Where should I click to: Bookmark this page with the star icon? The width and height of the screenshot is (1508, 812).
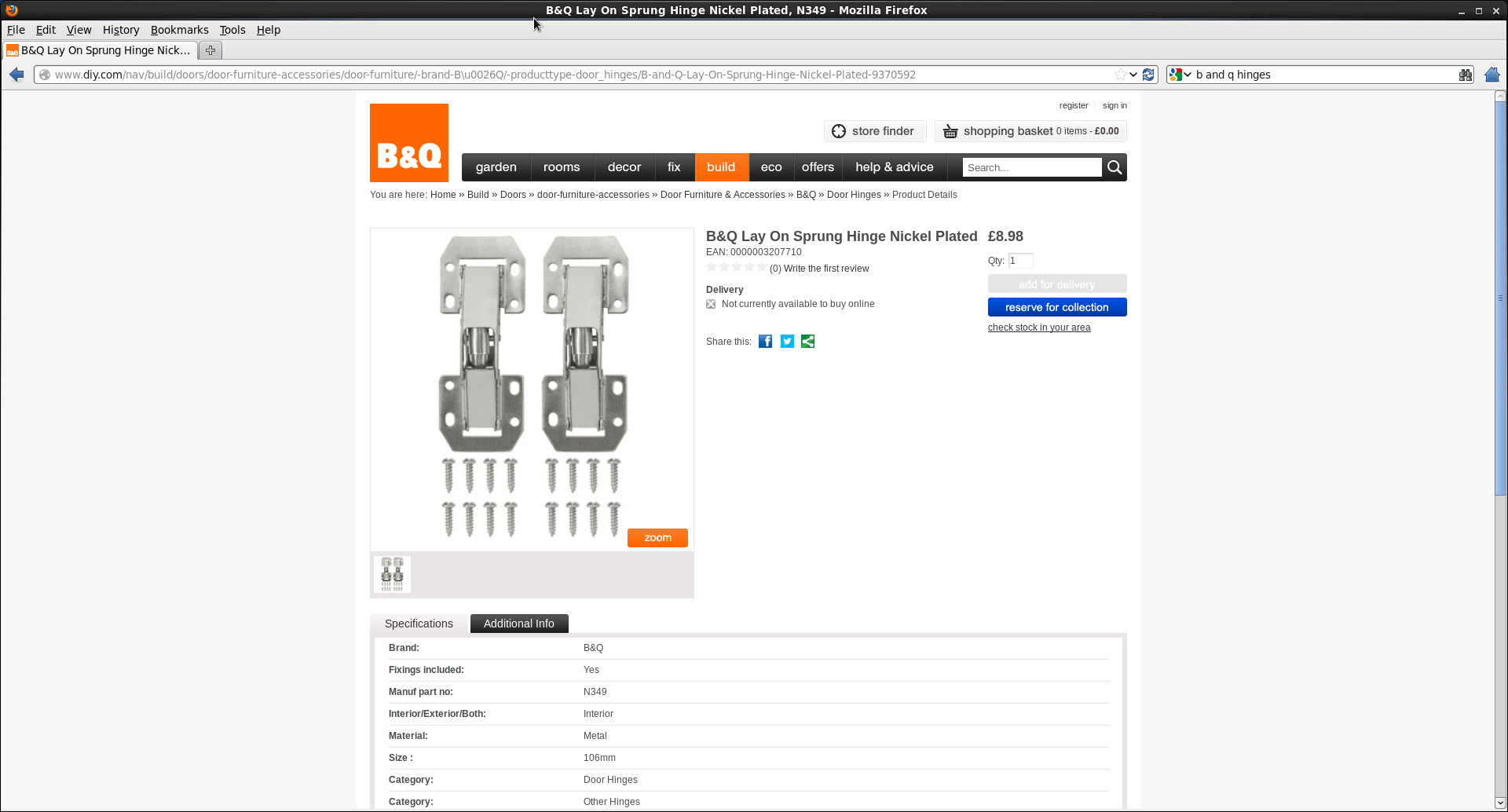point(1120,75)
